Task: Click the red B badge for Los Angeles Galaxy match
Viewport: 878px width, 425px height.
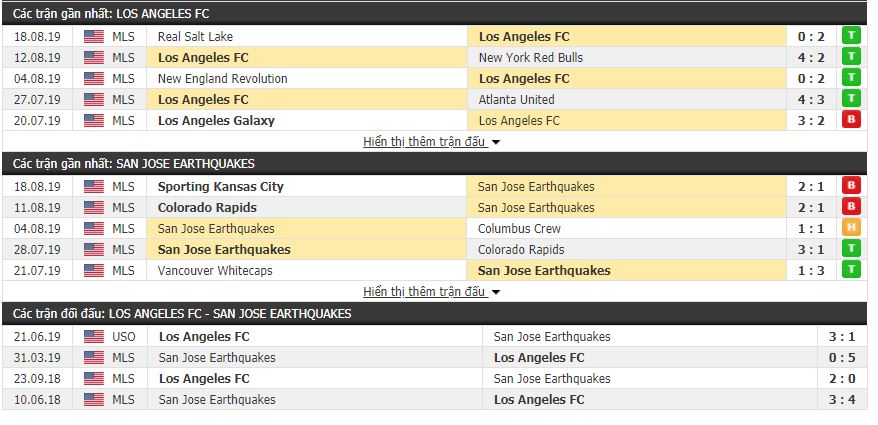Action: (x=852, y=120)
